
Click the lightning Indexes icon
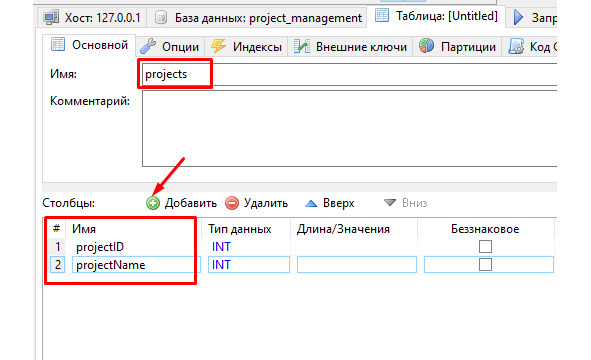click(218, 46)
